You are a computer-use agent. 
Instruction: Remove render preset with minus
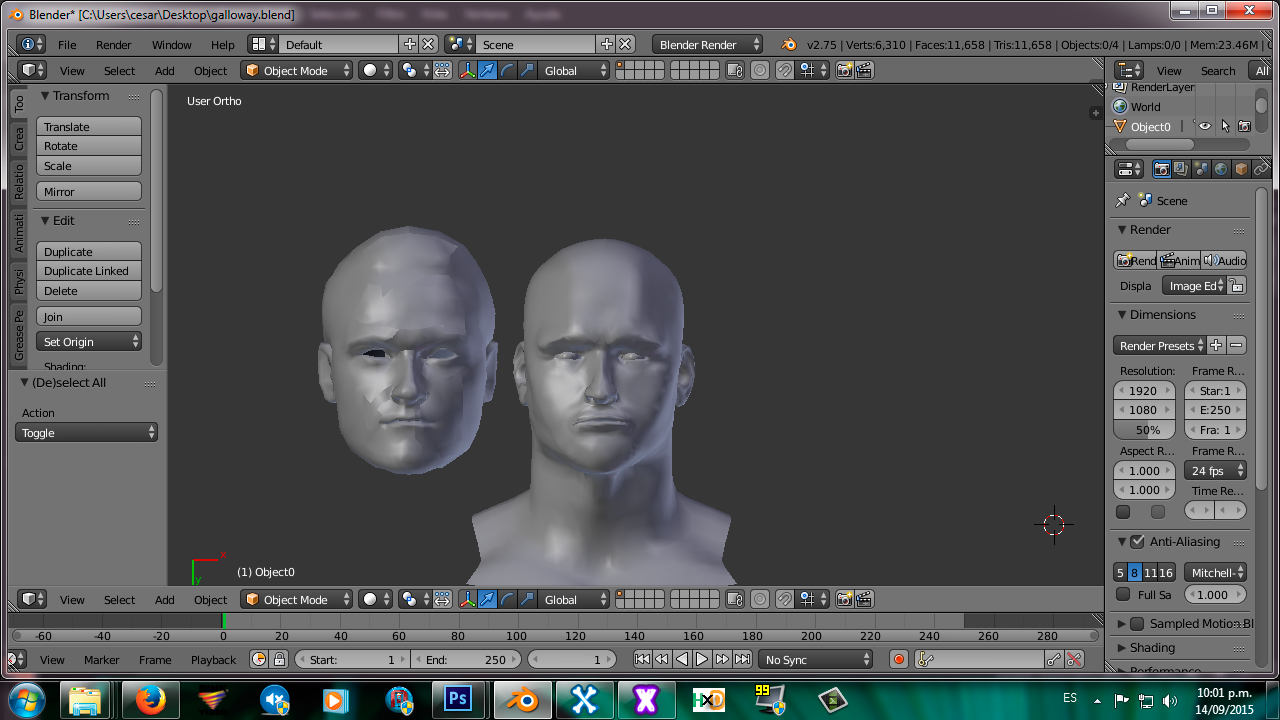point(1237,345)
